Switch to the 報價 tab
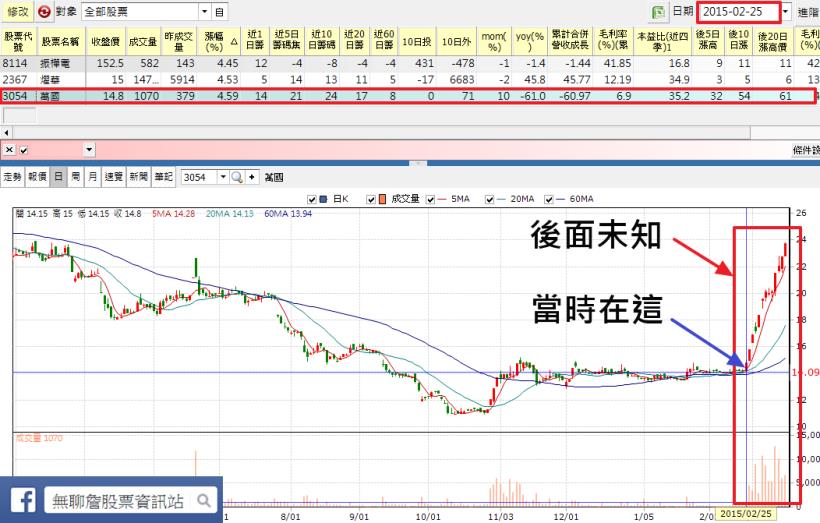Screen dimensions: 820x523 click(x=37, y=177)
